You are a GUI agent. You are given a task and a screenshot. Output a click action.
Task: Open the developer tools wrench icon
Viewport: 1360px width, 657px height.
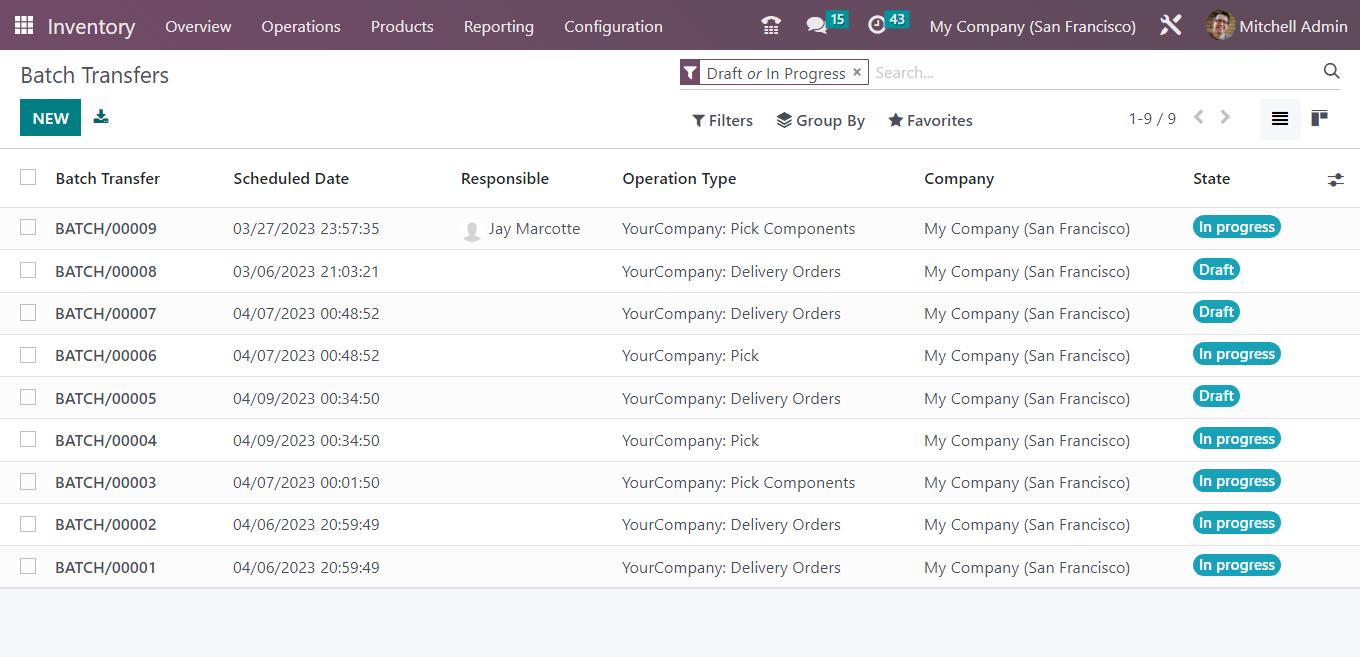click(x=1170, y=25)
